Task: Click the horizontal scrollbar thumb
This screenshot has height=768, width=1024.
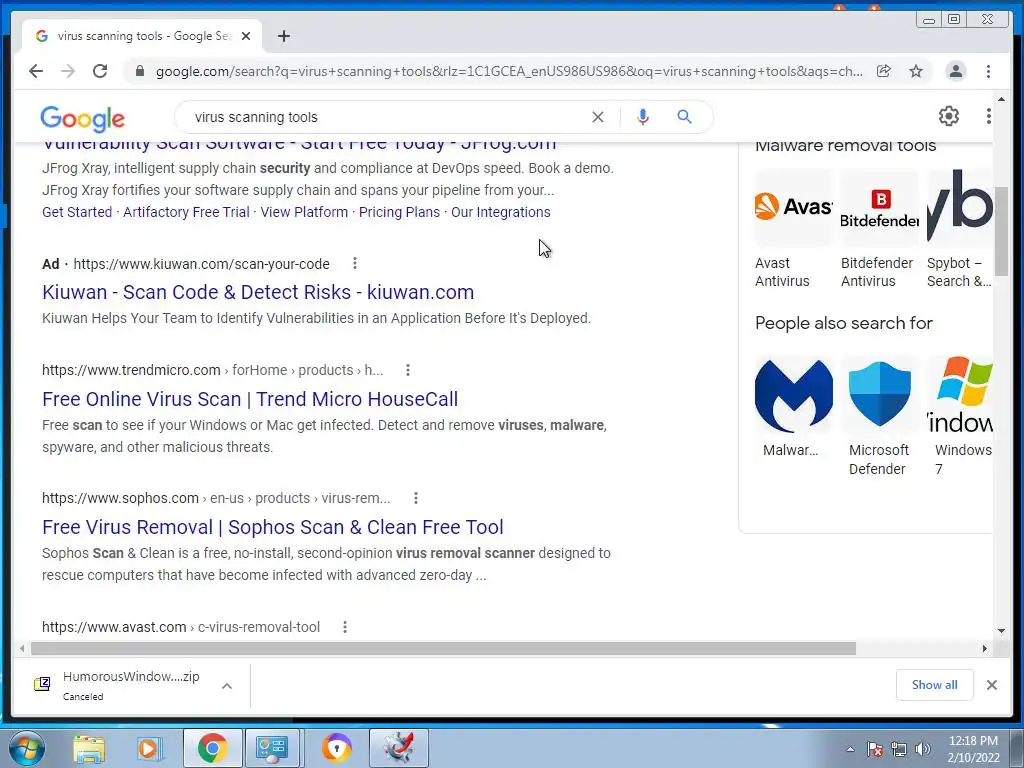Action: tap(443, 648)
